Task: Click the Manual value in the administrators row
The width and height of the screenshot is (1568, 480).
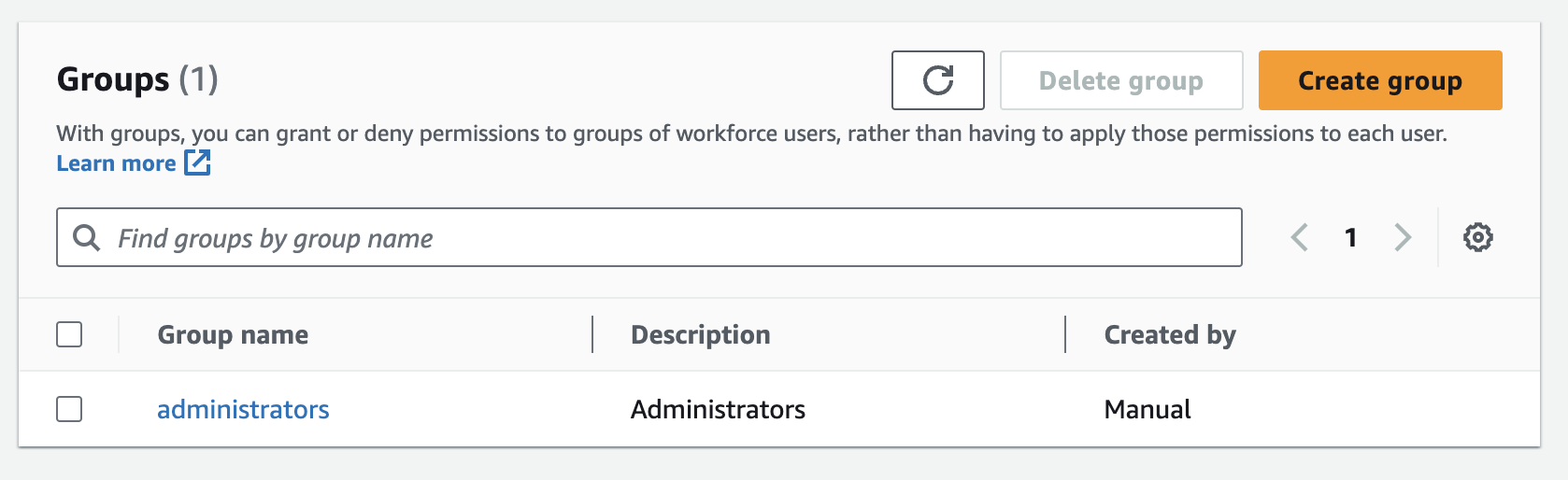Action: 1147,409
